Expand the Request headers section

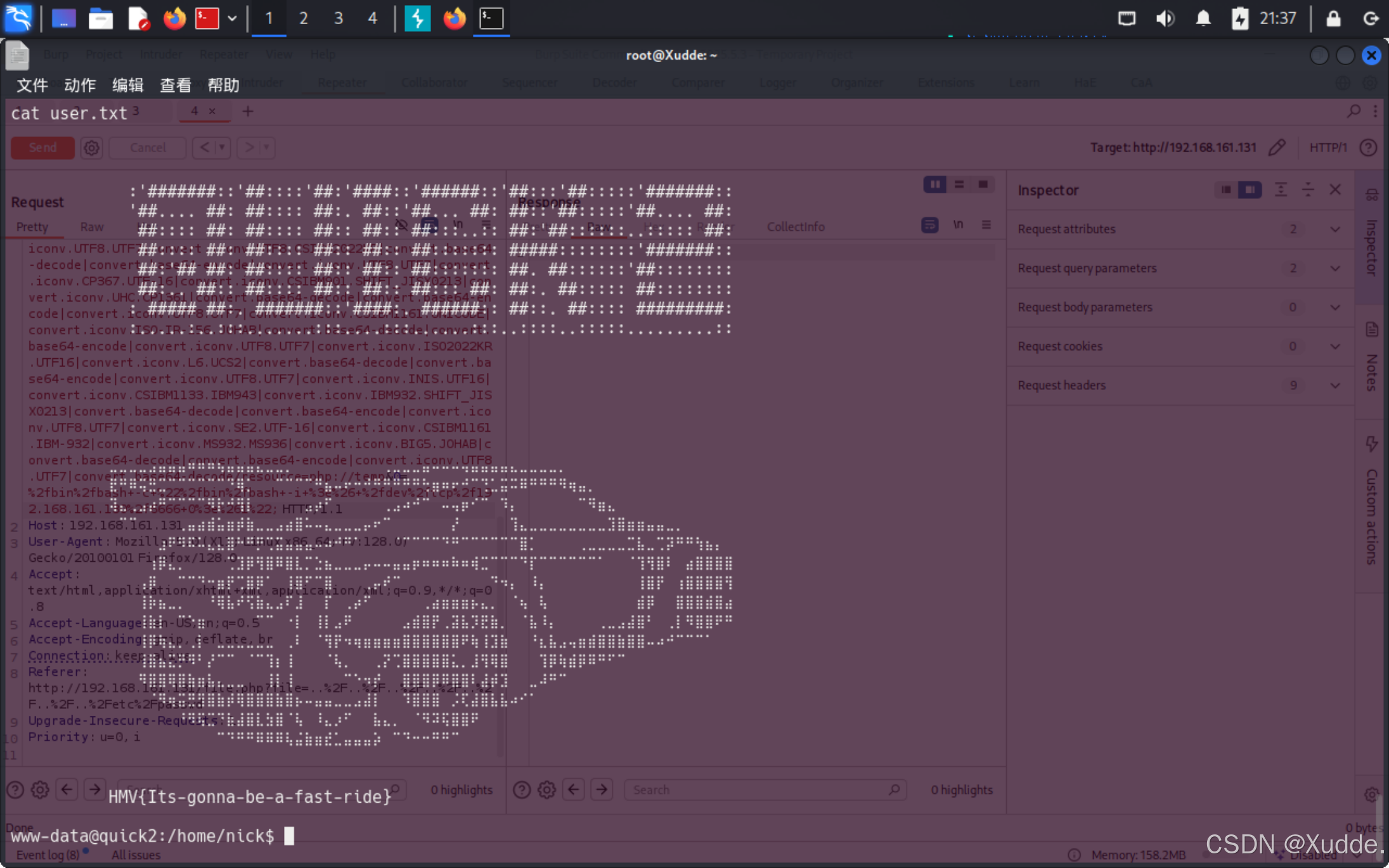click(x=1334, y=385)
